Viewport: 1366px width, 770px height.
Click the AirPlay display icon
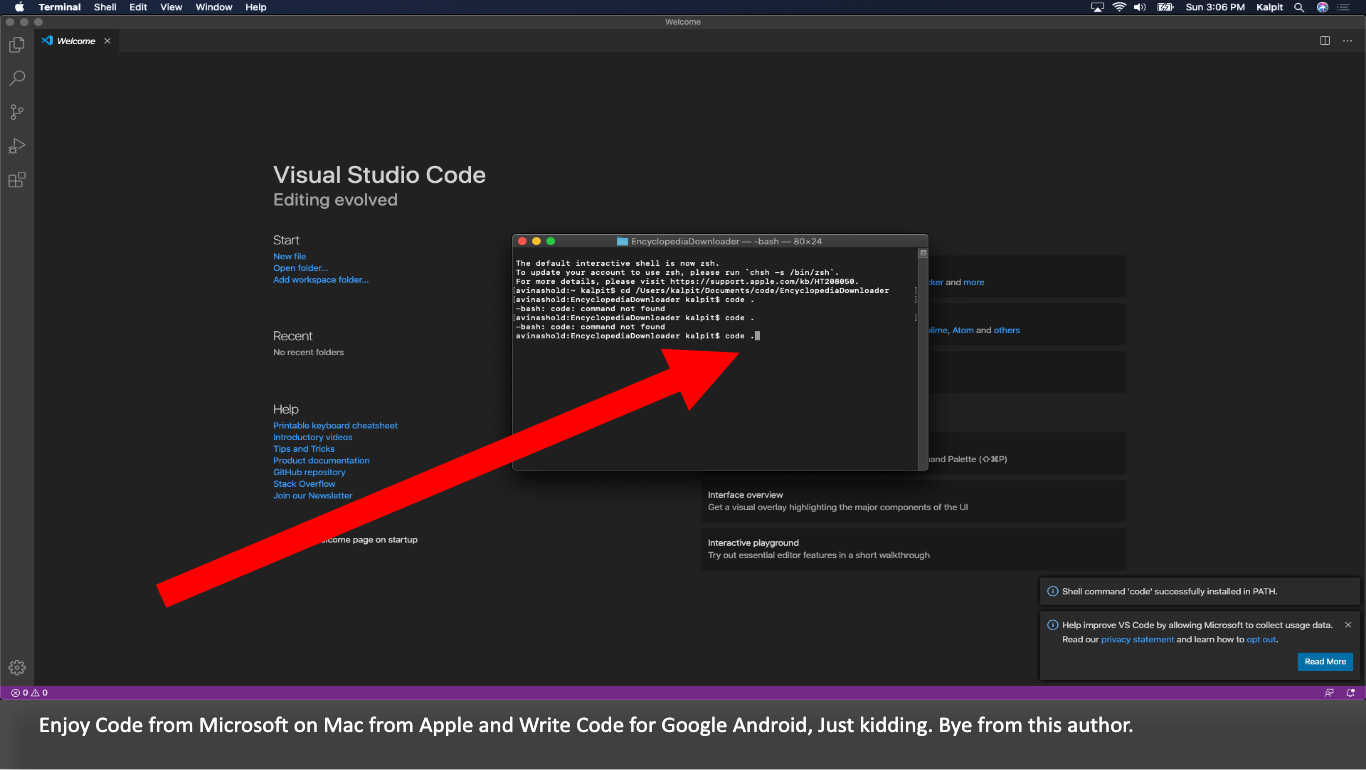(1097, 7)
